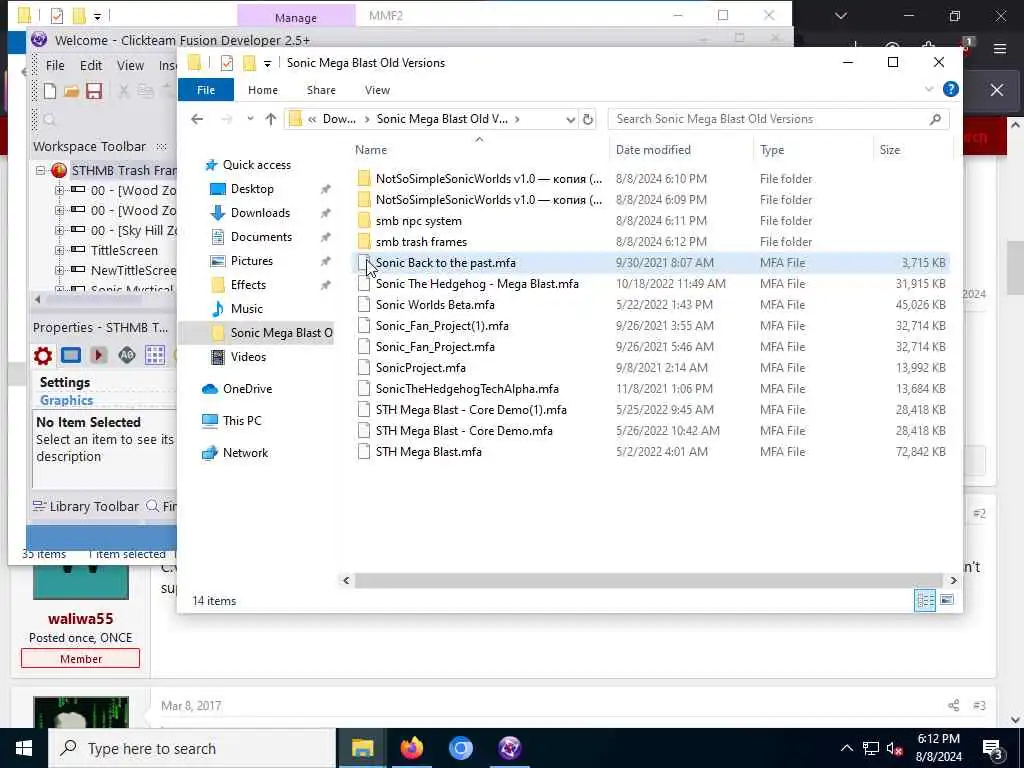
Task: Select smb trash frames folder
Action: click(x=421, y=242)
